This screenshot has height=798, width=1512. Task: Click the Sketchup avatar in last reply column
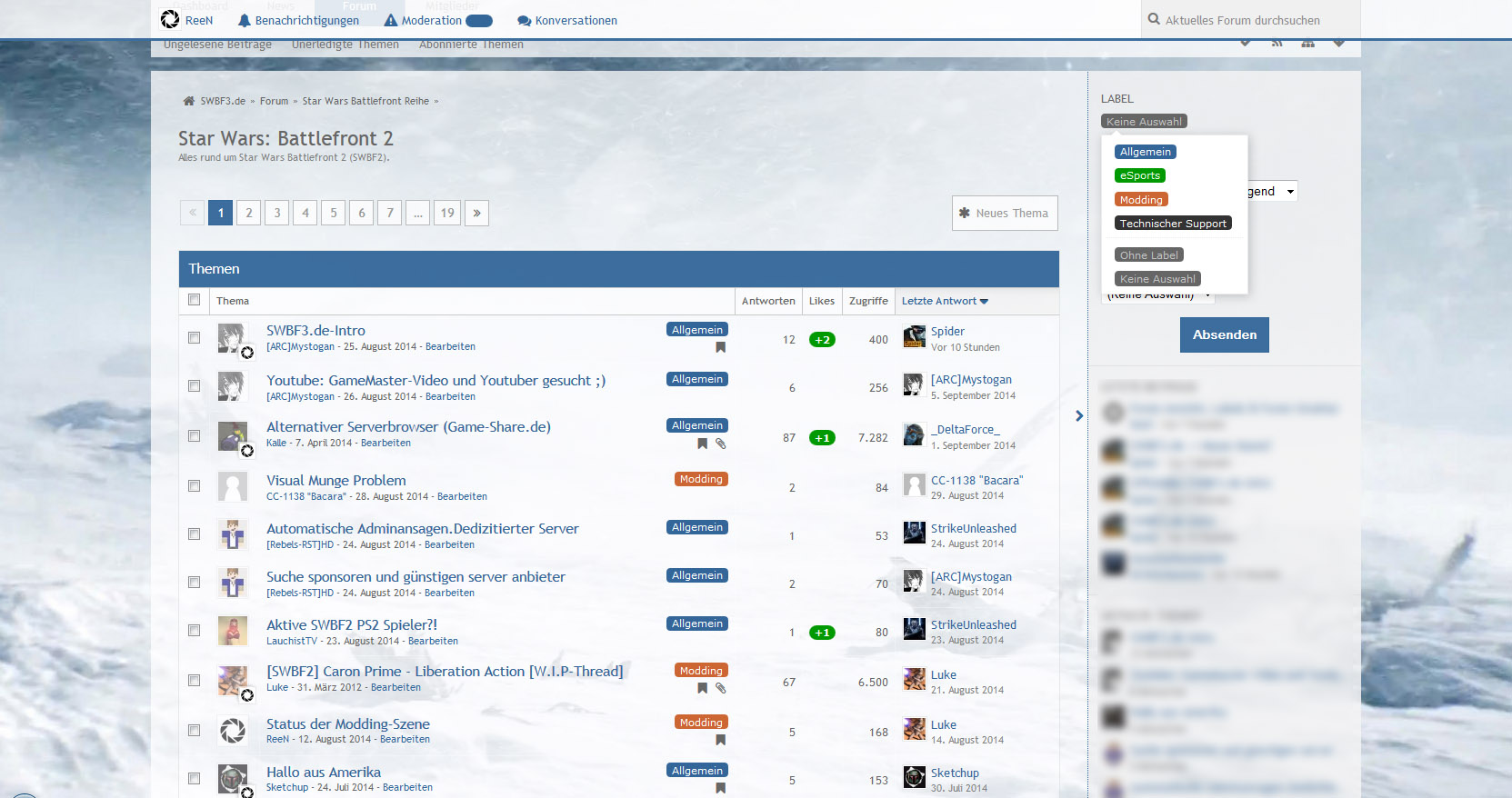(x=914, y=776)
